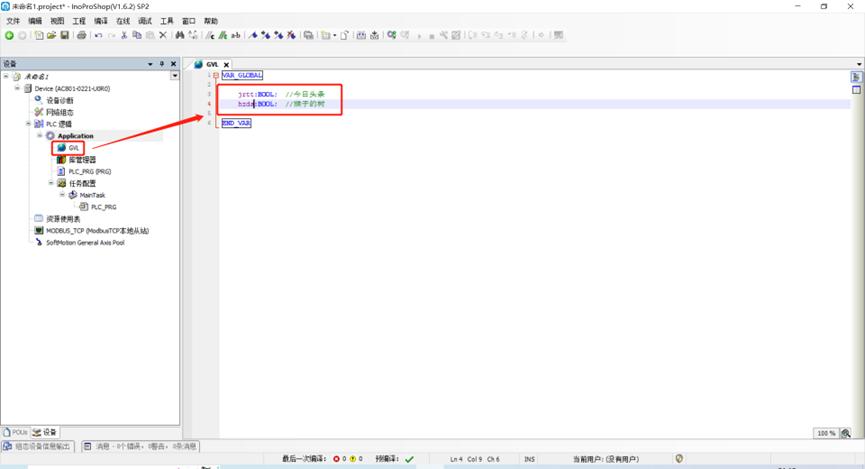Toggle pin on the 设备 panel
The width and height of the screenshot is (865, 469).
[162, 64]
